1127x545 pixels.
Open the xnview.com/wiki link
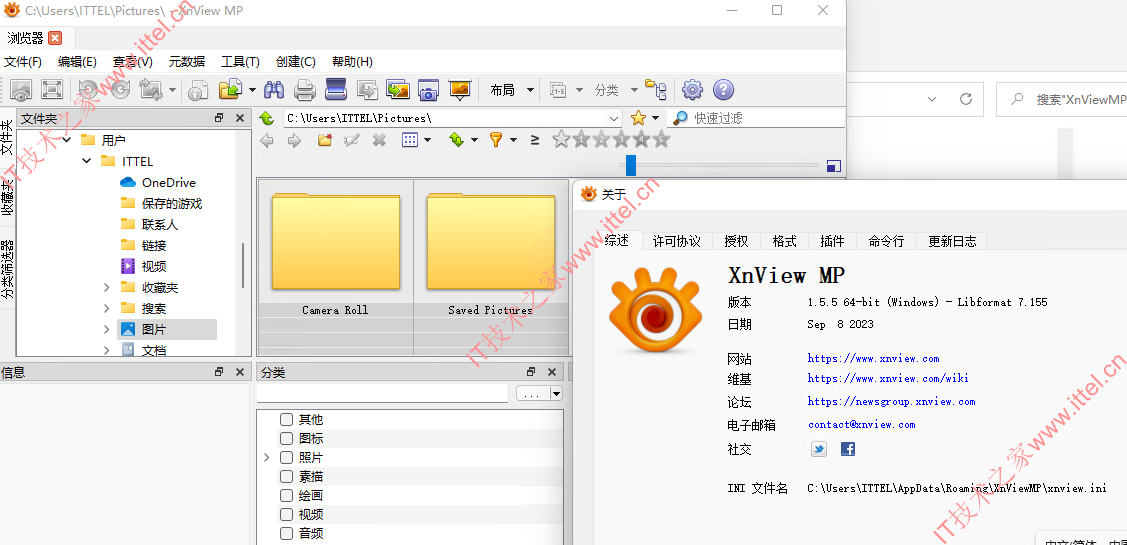click(x=888, y=378)
